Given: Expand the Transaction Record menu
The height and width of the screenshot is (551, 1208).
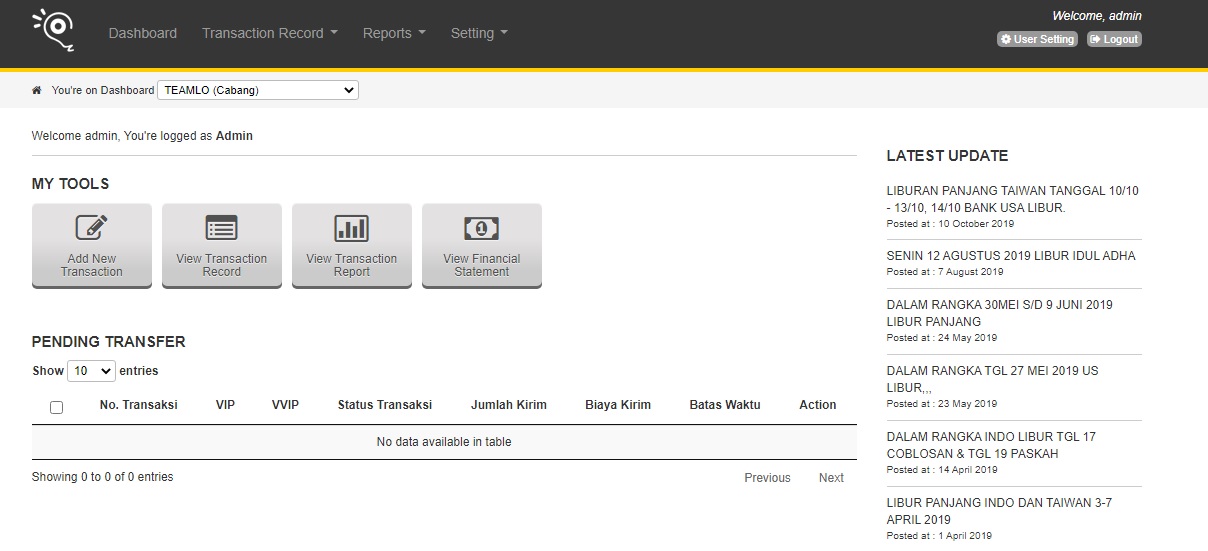Looking at the screenshot, I should pyautogui.click(x=269, y=33).
